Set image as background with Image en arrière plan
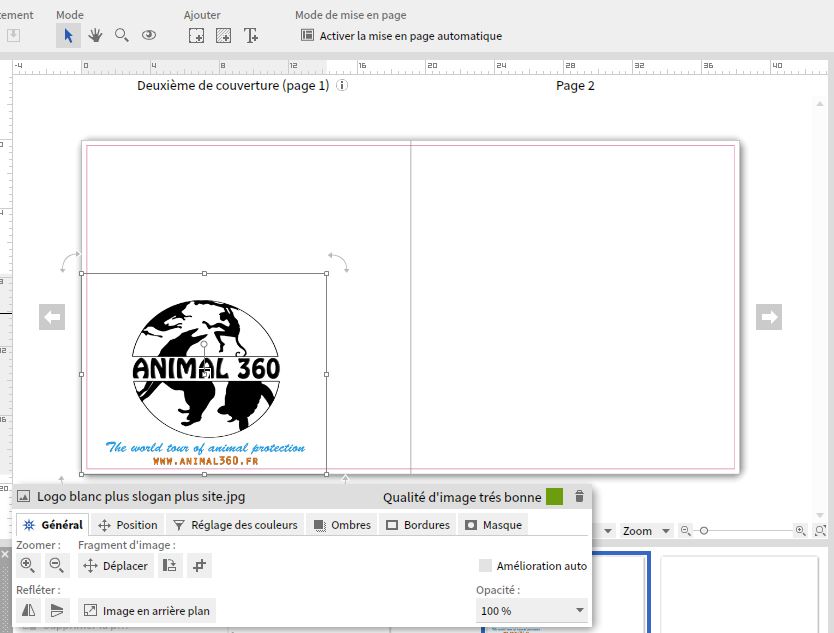 tap(147, 610)
